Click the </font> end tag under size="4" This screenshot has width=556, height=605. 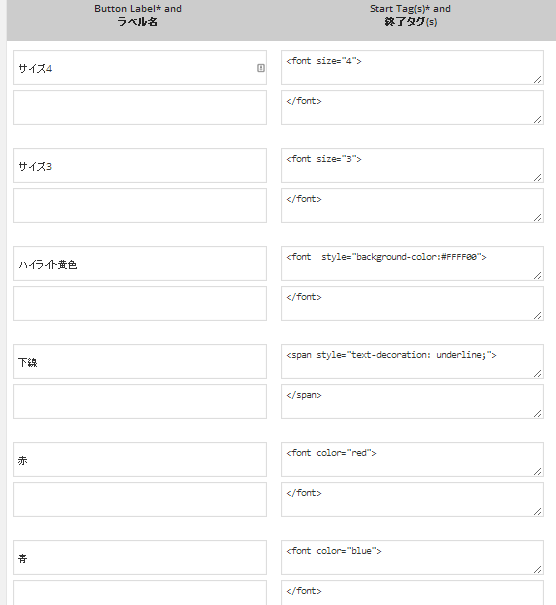(412, 108)
